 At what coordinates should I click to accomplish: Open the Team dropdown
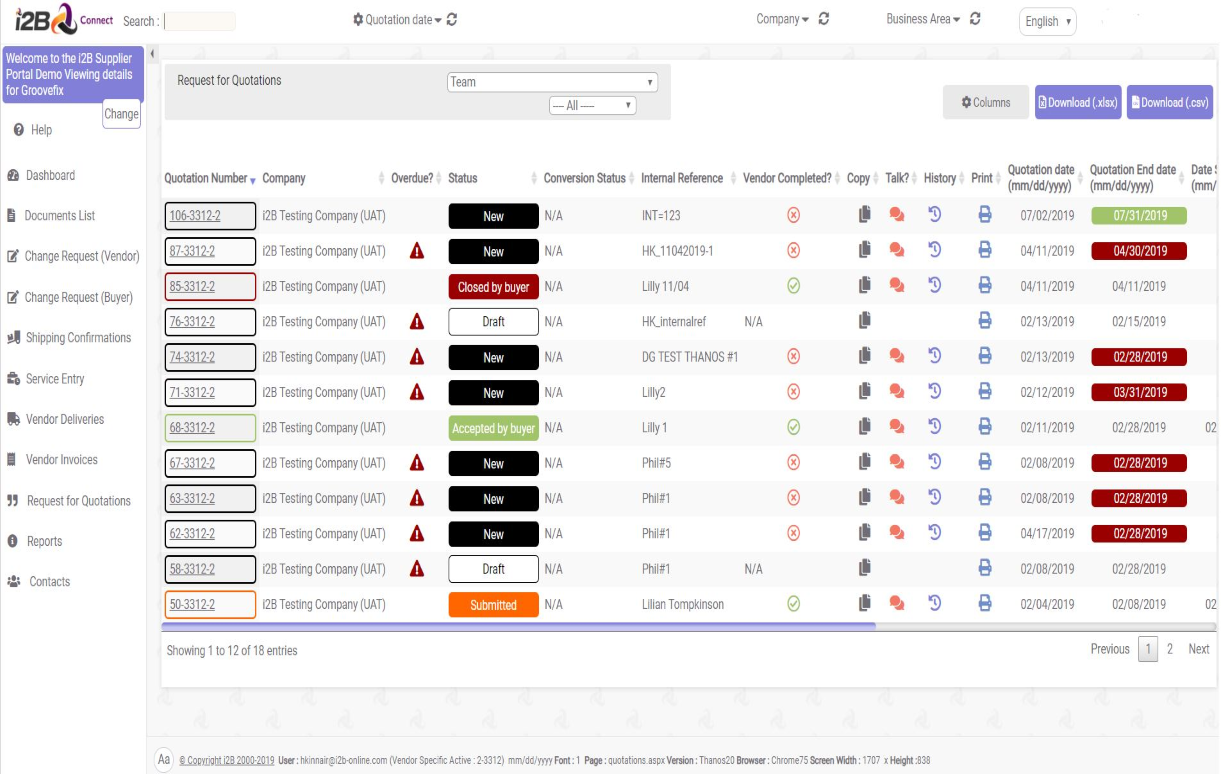click(x=552, y=82)
